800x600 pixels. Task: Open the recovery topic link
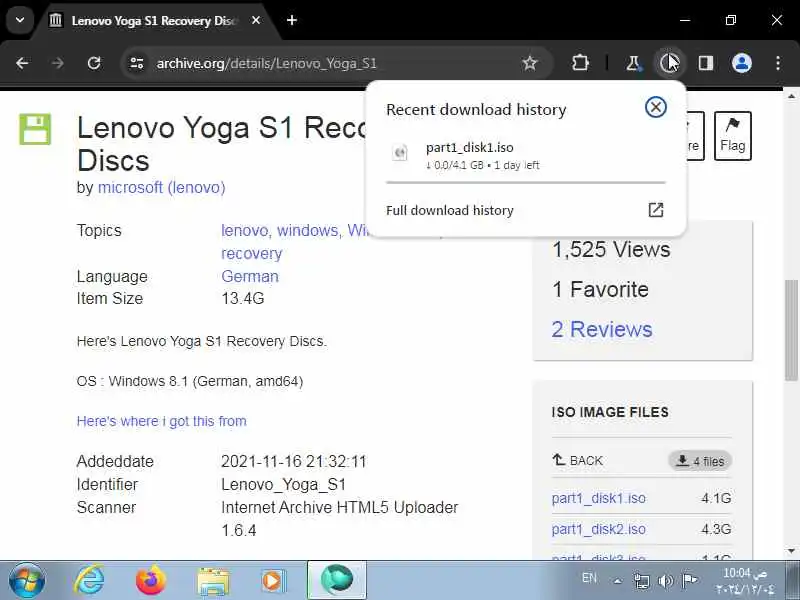252,254
